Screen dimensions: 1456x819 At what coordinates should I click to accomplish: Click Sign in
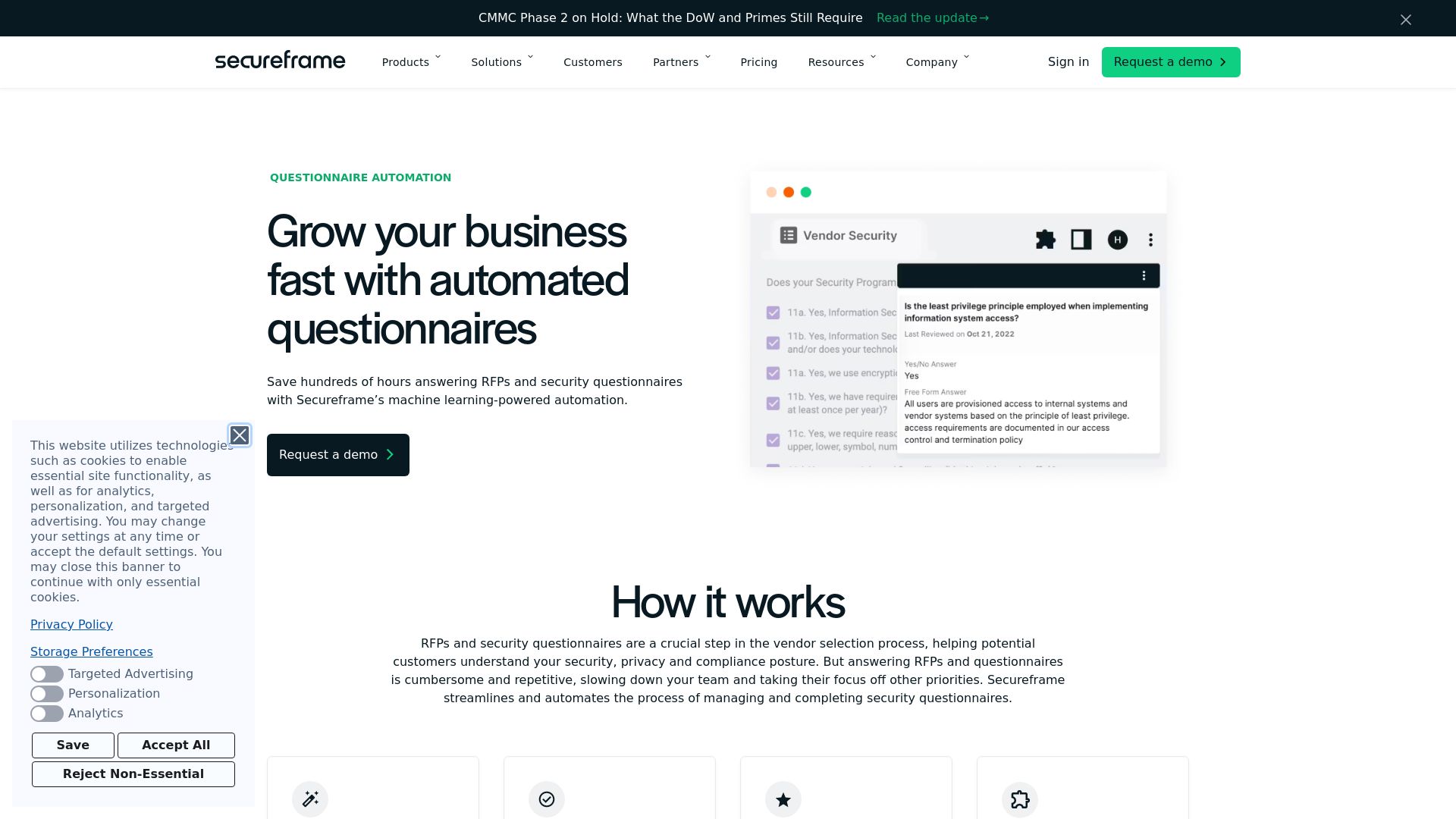click(1068, 62)
